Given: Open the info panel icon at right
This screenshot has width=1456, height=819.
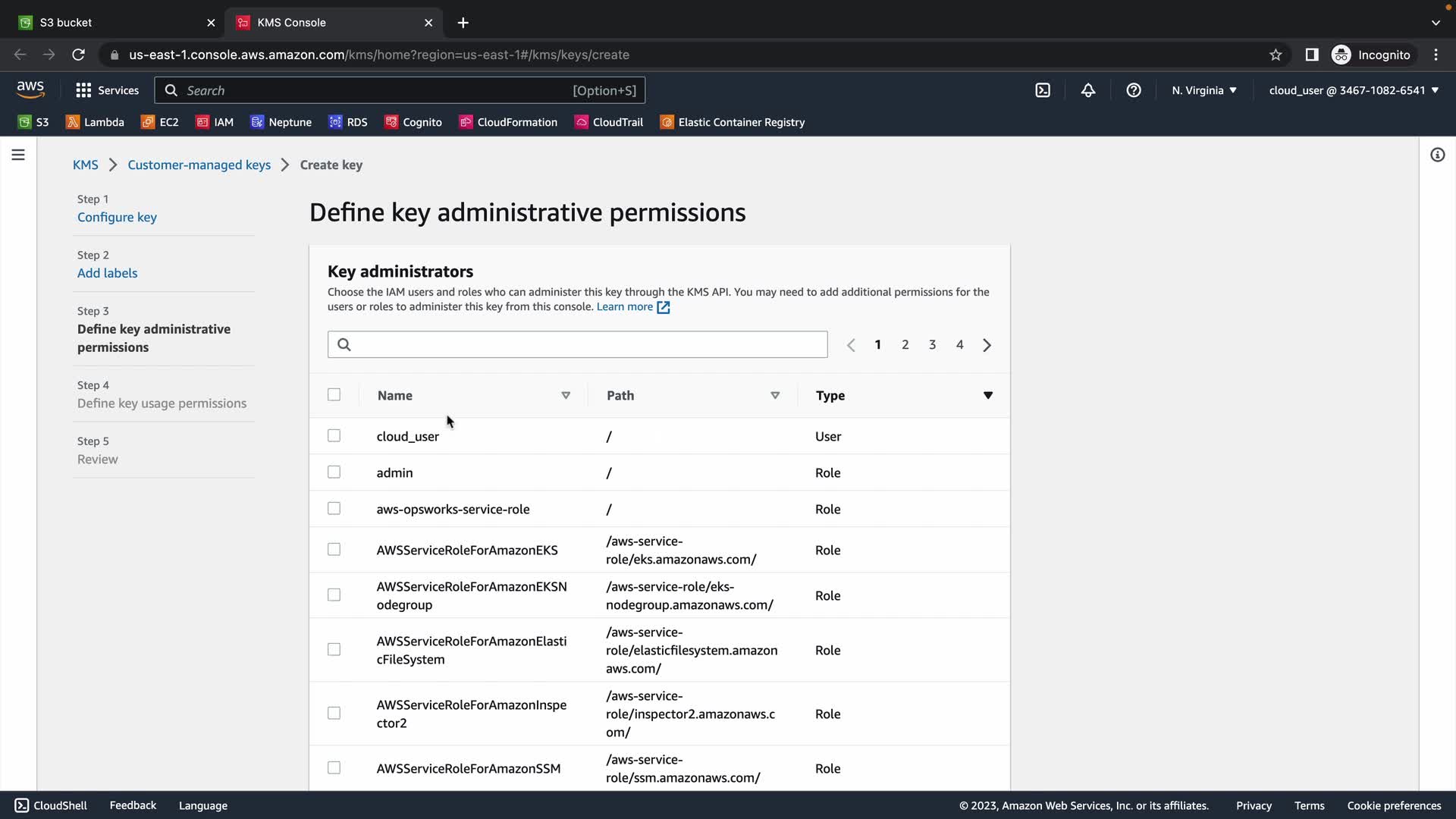Looking at the screenshot, I should coord(1437,155).
